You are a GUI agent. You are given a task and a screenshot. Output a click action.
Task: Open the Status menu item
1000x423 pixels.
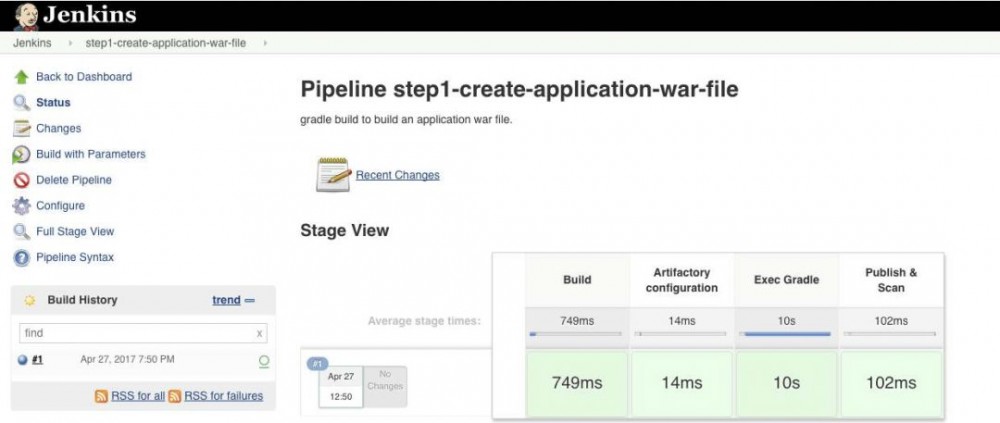(x=53, y=102)
